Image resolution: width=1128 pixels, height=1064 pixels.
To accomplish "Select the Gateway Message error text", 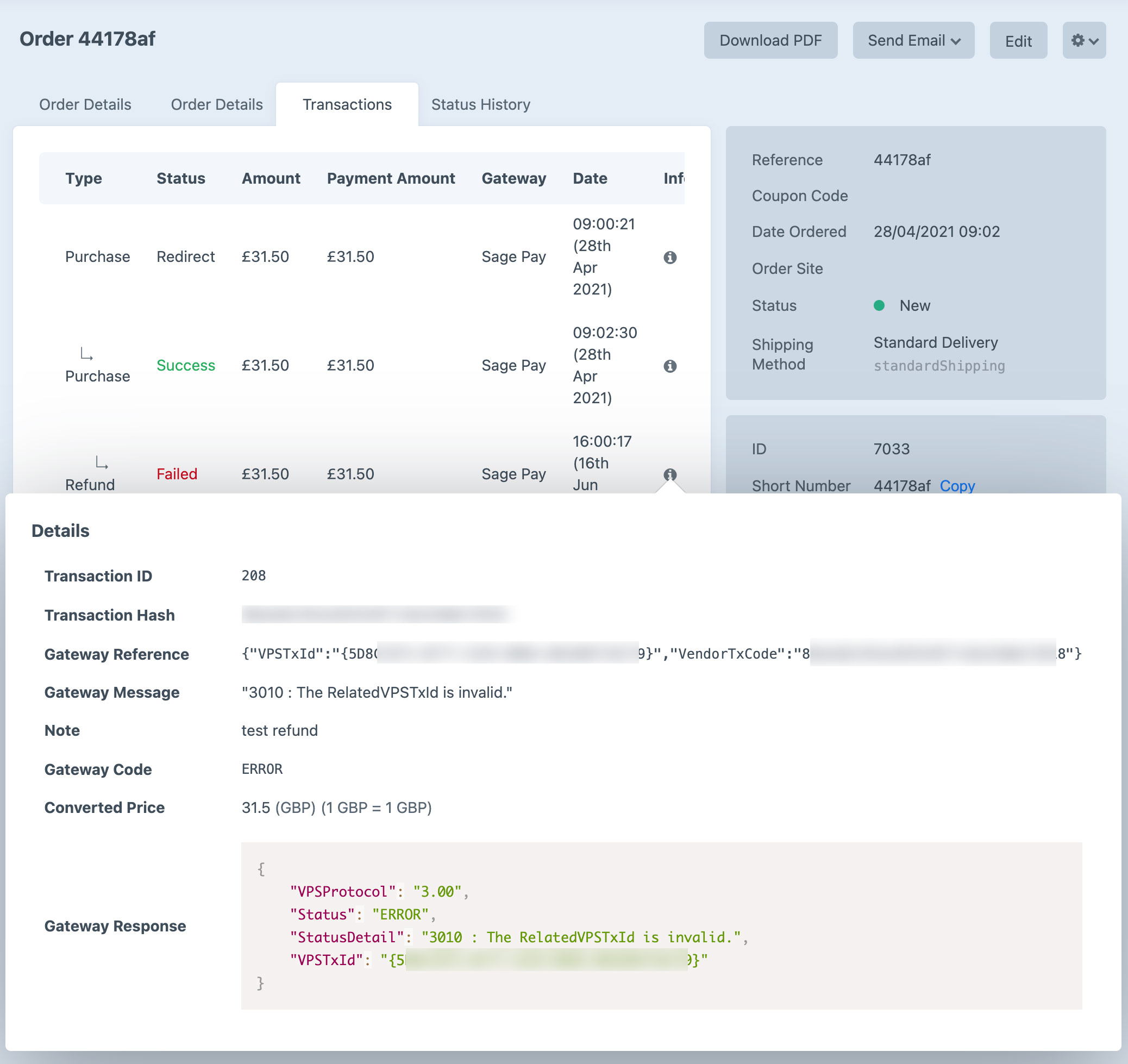I will pos(376,692).
